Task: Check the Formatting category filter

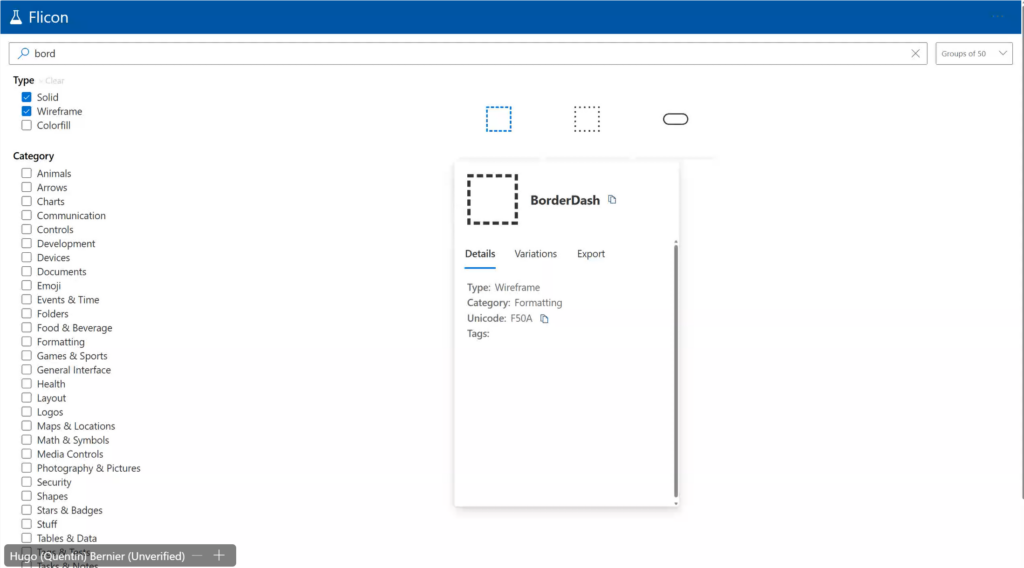Action: 27,342
